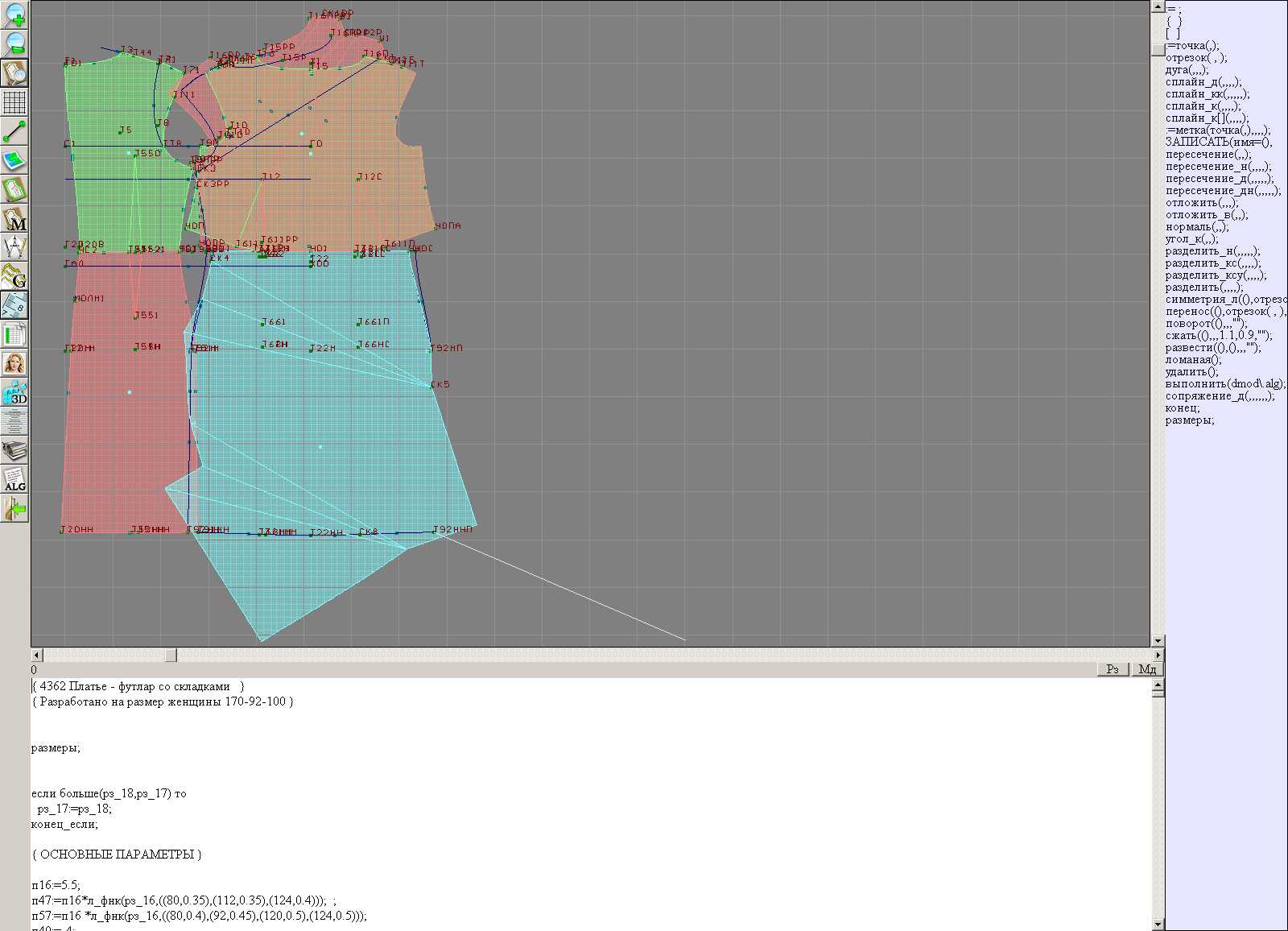Select 'ЗАПИСАТЬ(имя=()' operator in right panel
1288x931 pixels.
point(1218,143)
